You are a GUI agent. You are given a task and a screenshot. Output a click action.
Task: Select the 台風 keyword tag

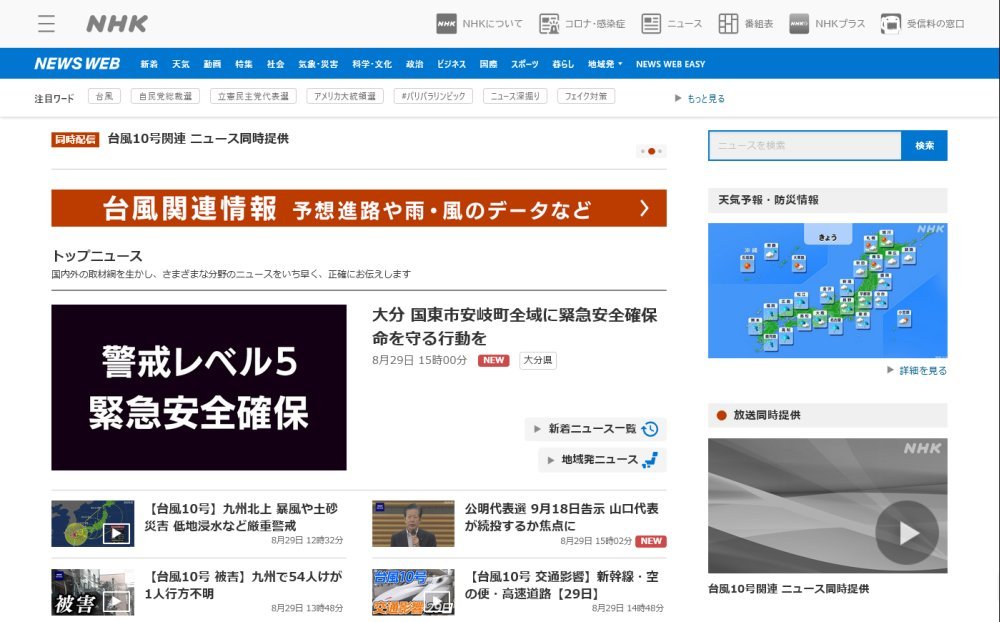[104, 96]
